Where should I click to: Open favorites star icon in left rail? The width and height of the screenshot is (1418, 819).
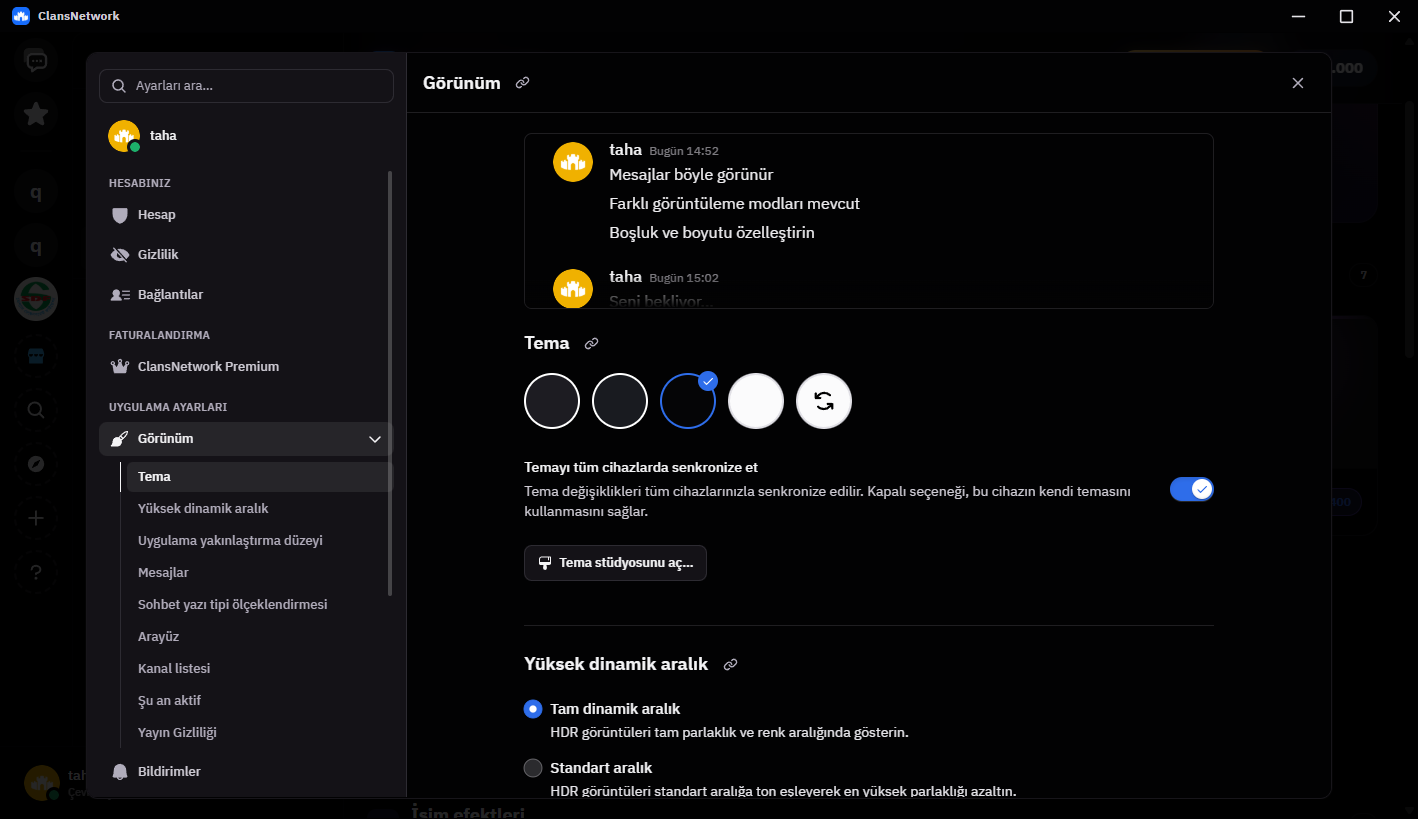coord(36,114)
